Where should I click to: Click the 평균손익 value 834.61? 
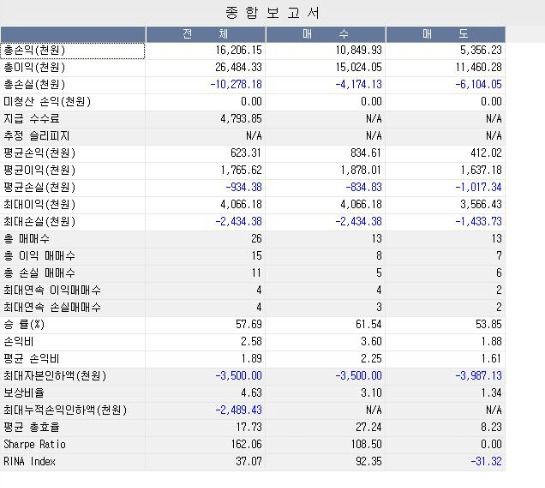tap(366, 153)
